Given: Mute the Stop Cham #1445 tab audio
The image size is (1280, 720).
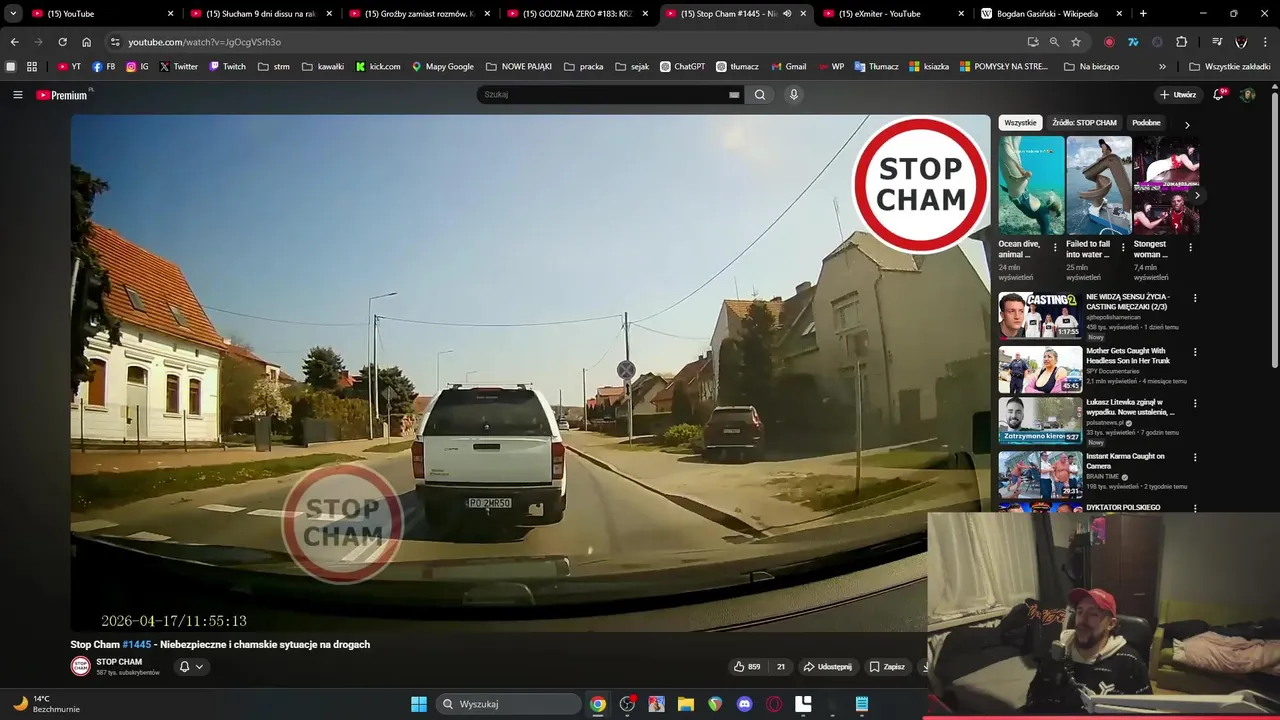Looking at the screenshot, I should click(x=787, y=14).
